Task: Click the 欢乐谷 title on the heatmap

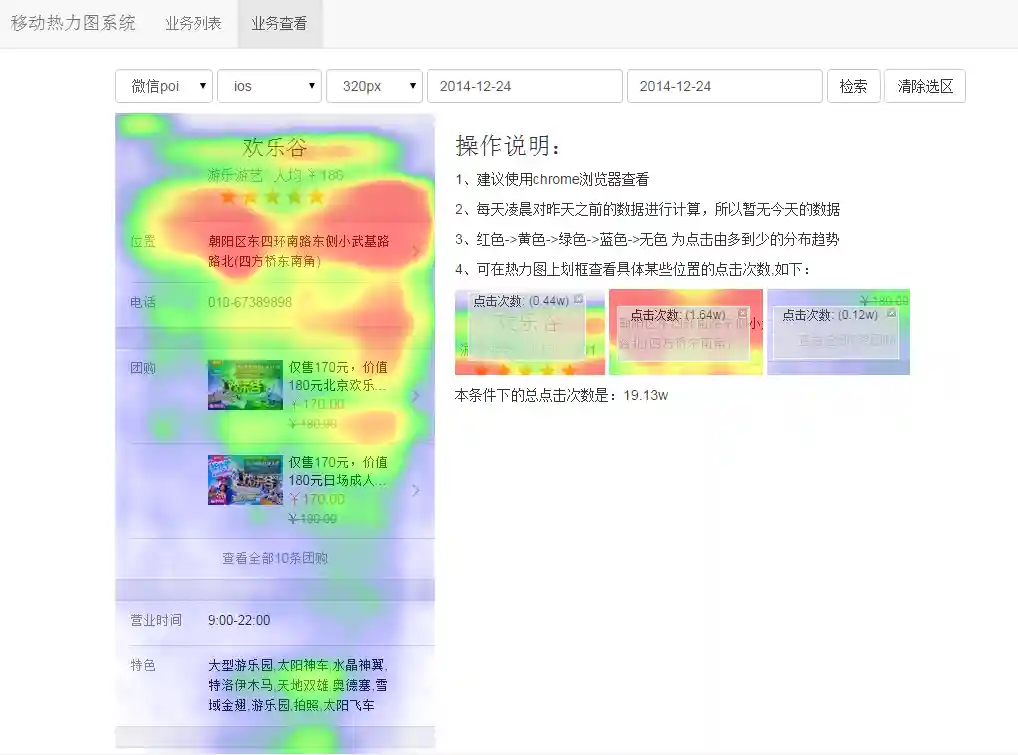Action: click(x=275, y=147)
